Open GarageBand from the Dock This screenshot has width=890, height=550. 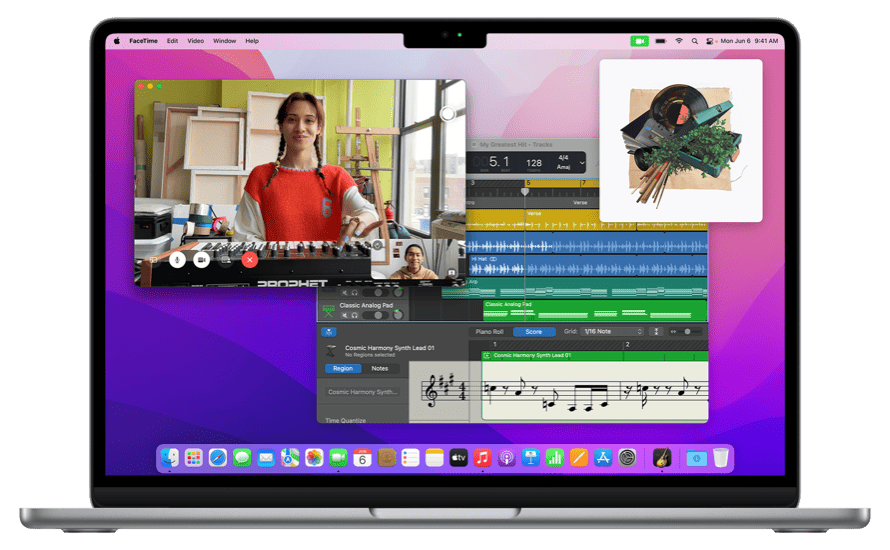pyautogui.click(x=662, y=457)
